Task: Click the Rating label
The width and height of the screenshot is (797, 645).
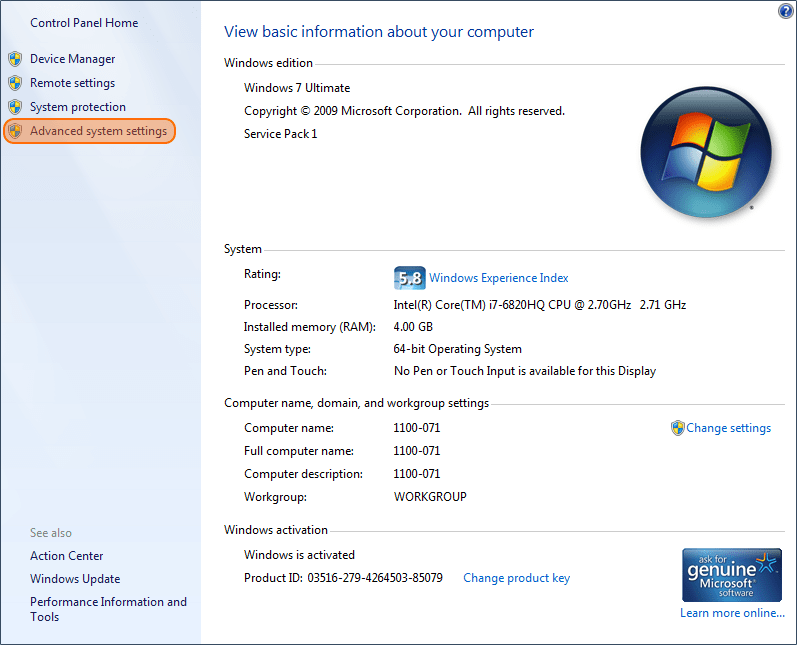Action: pyautogui.click(x=262, y=274)
